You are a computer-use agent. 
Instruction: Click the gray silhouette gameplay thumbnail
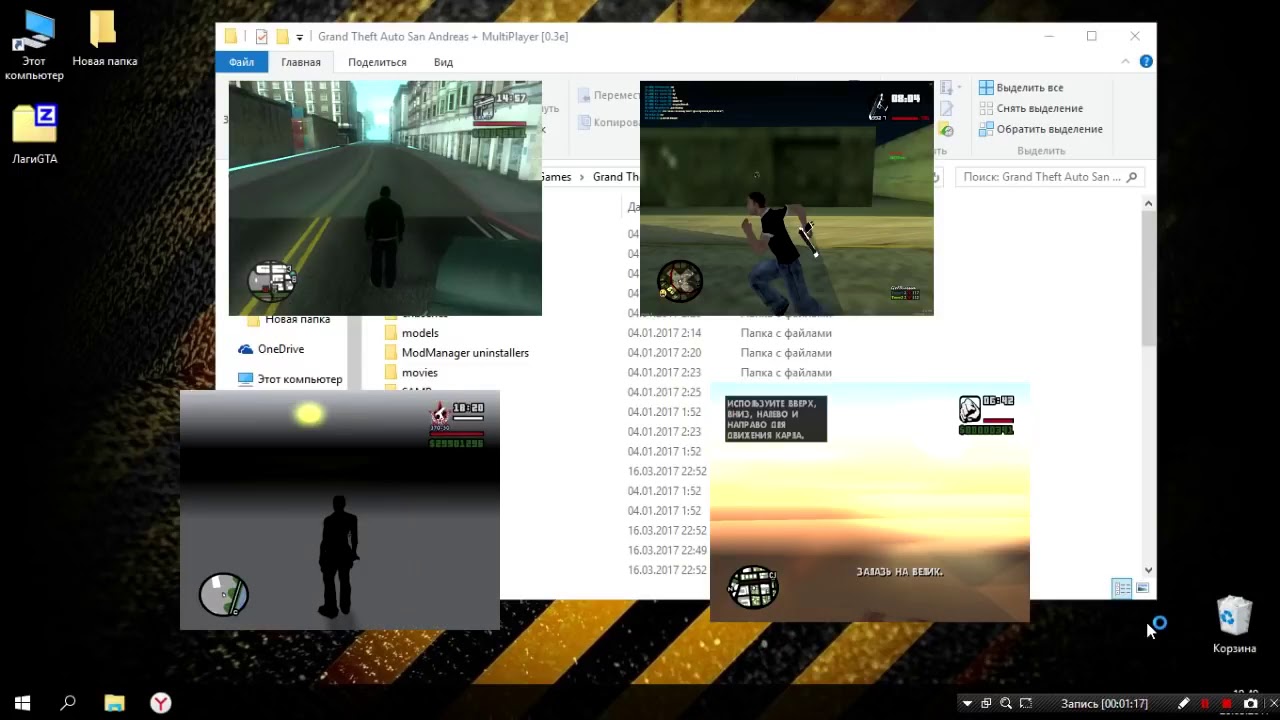tap(339, 510)
